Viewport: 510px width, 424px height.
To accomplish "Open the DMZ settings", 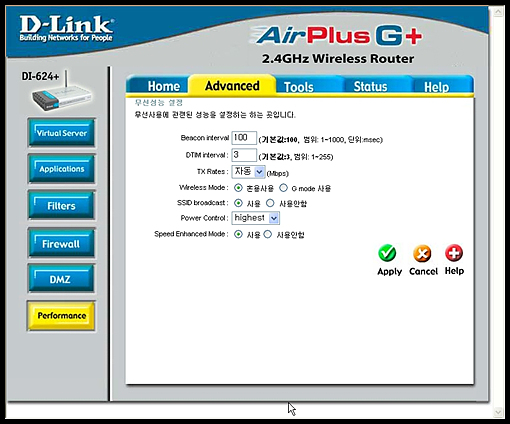I will [62, 279].
